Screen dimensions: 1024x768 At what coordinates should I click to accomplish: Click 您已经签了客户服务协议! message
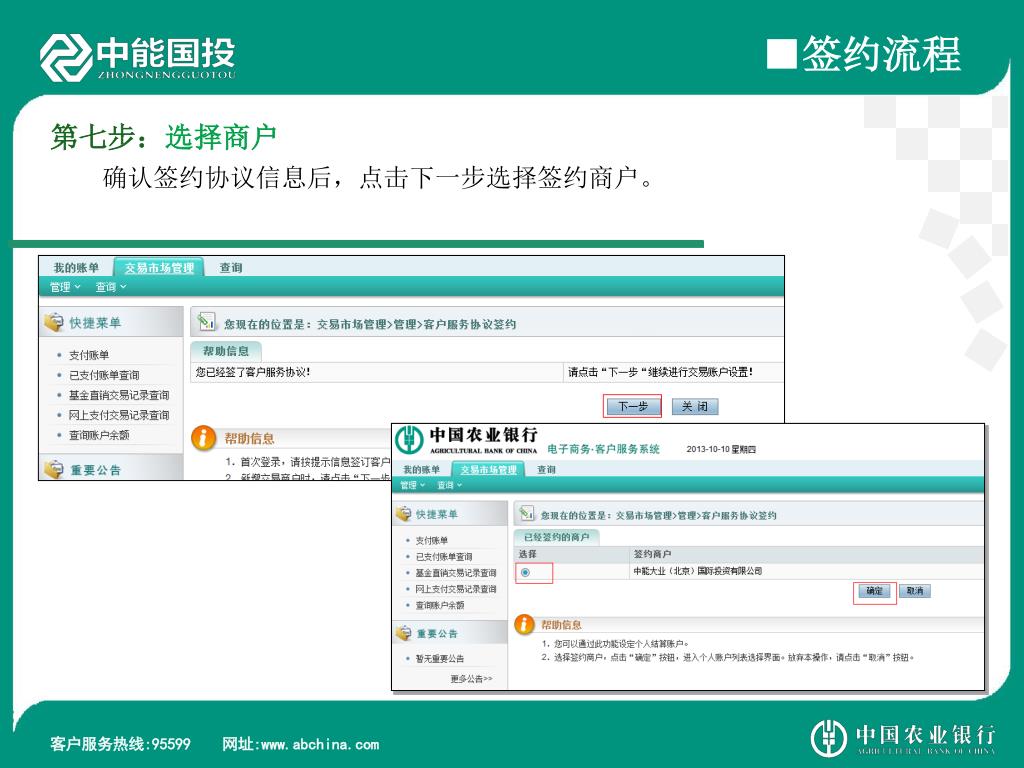(253, 372)
